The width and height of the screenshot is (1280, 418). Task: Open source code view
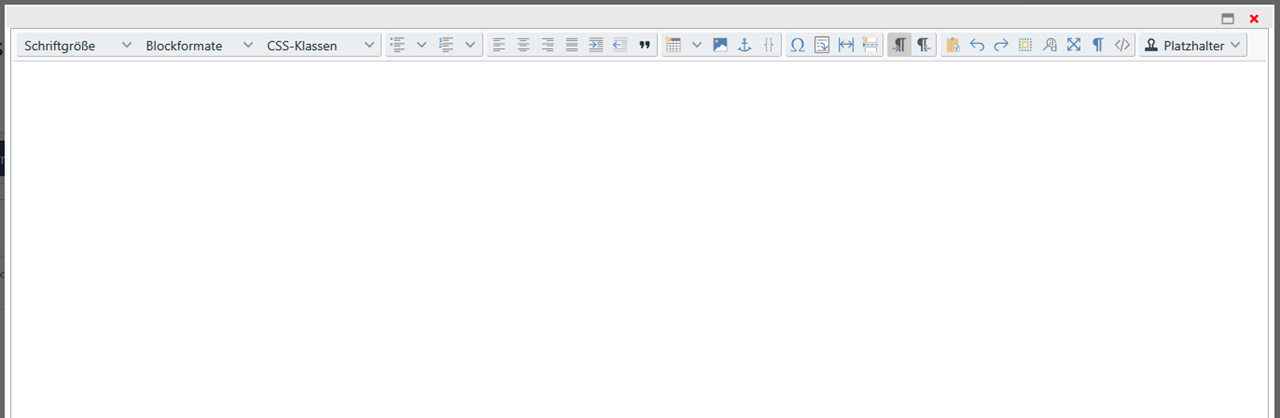(1122, 45)
